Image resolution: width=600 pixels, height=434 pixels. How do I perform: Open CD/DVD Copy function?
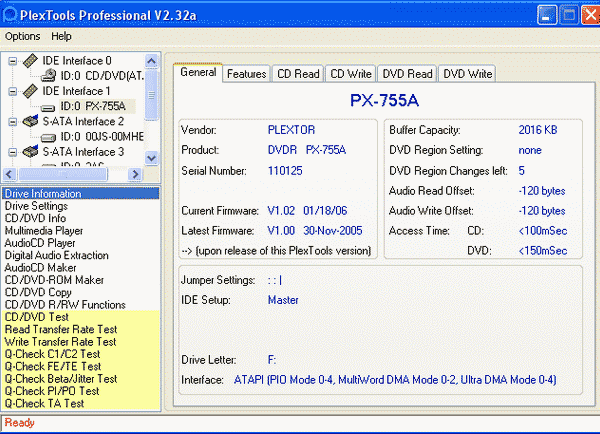[81, 292]
